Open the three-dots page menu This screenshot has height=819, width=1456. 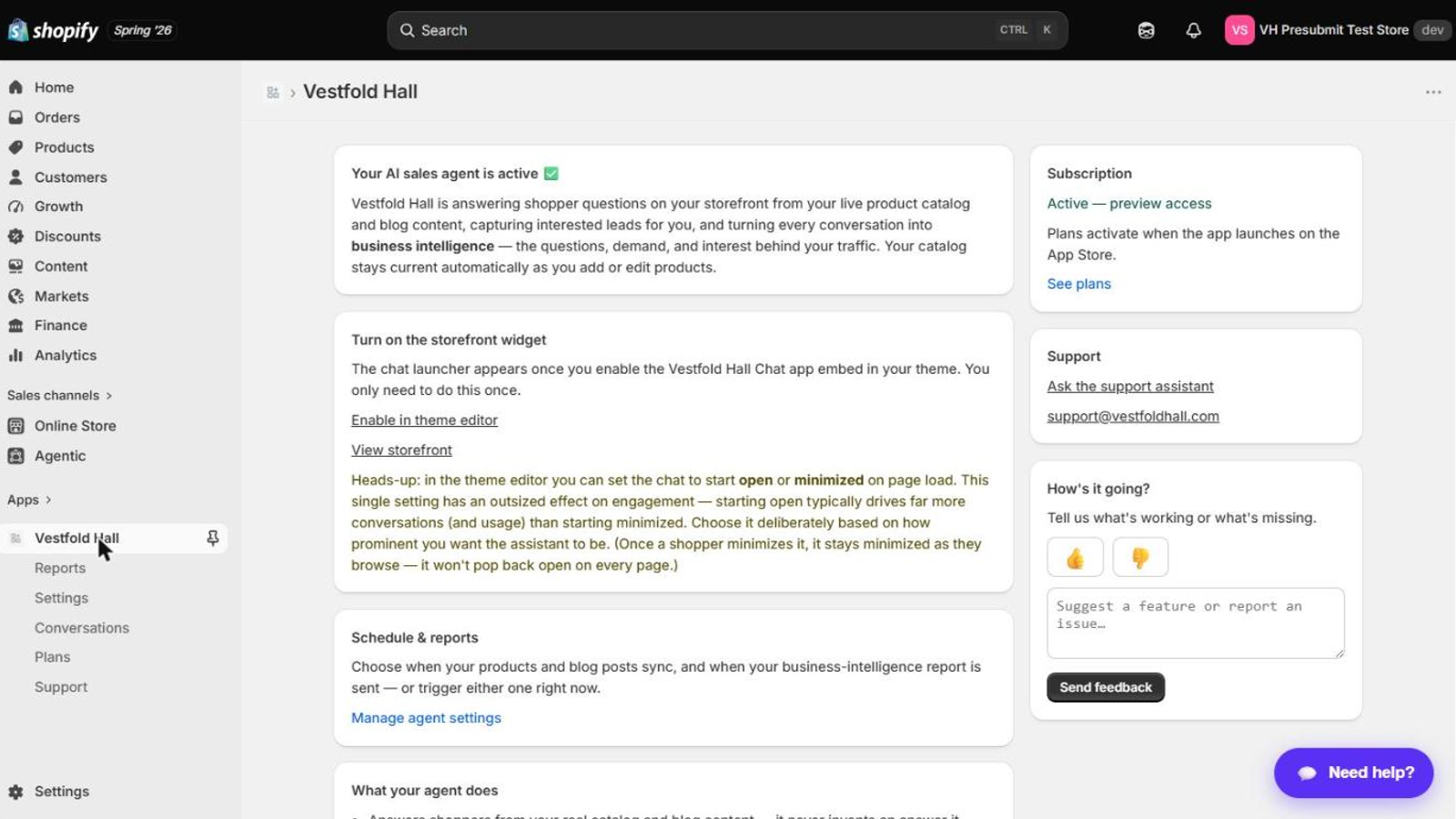point(1433,92)
